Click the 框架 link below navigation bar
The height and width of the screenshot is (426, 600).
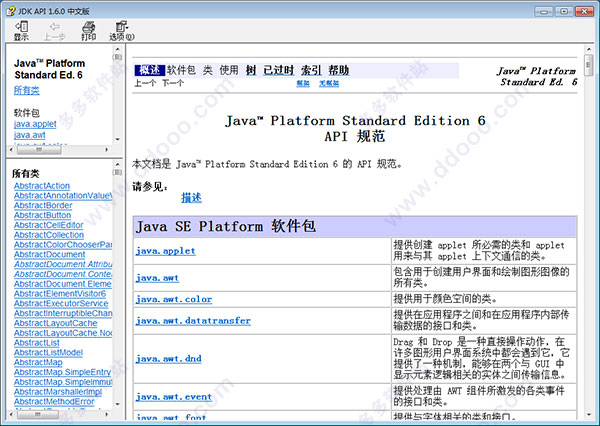click(303, 83)
